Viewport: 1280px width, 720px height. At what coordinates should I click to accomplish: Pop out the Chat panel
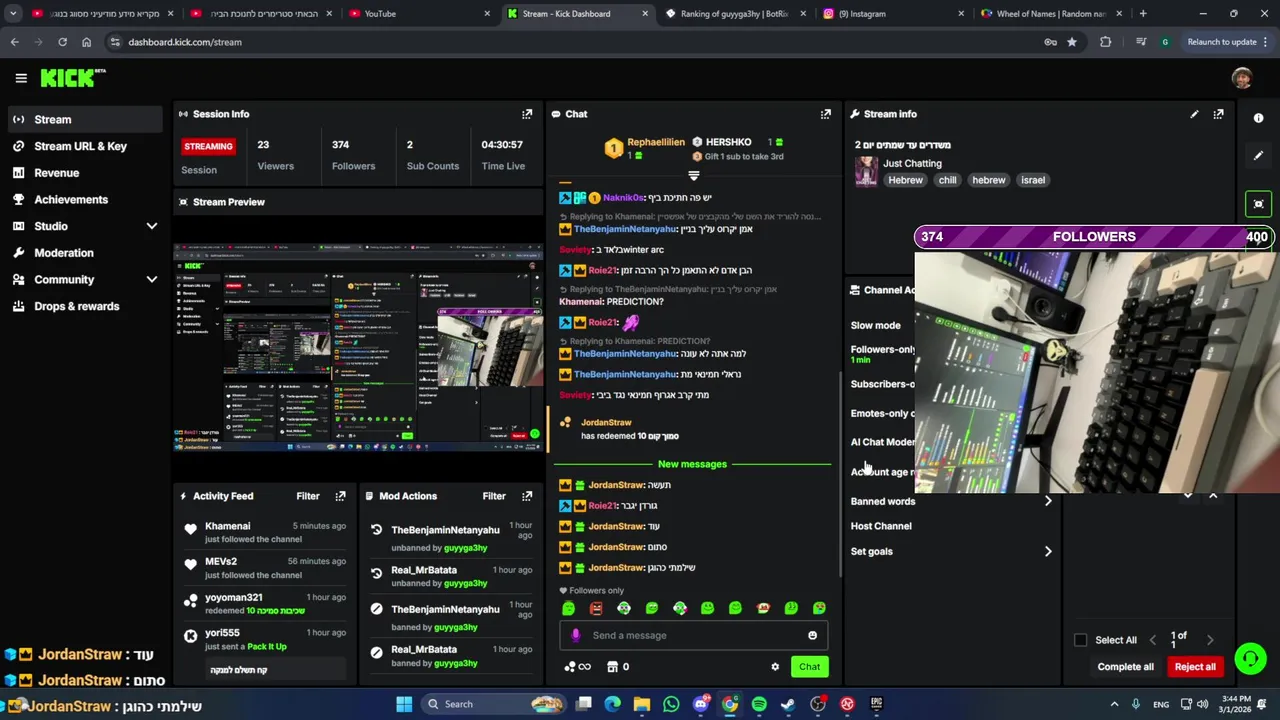tap(826, 114)
